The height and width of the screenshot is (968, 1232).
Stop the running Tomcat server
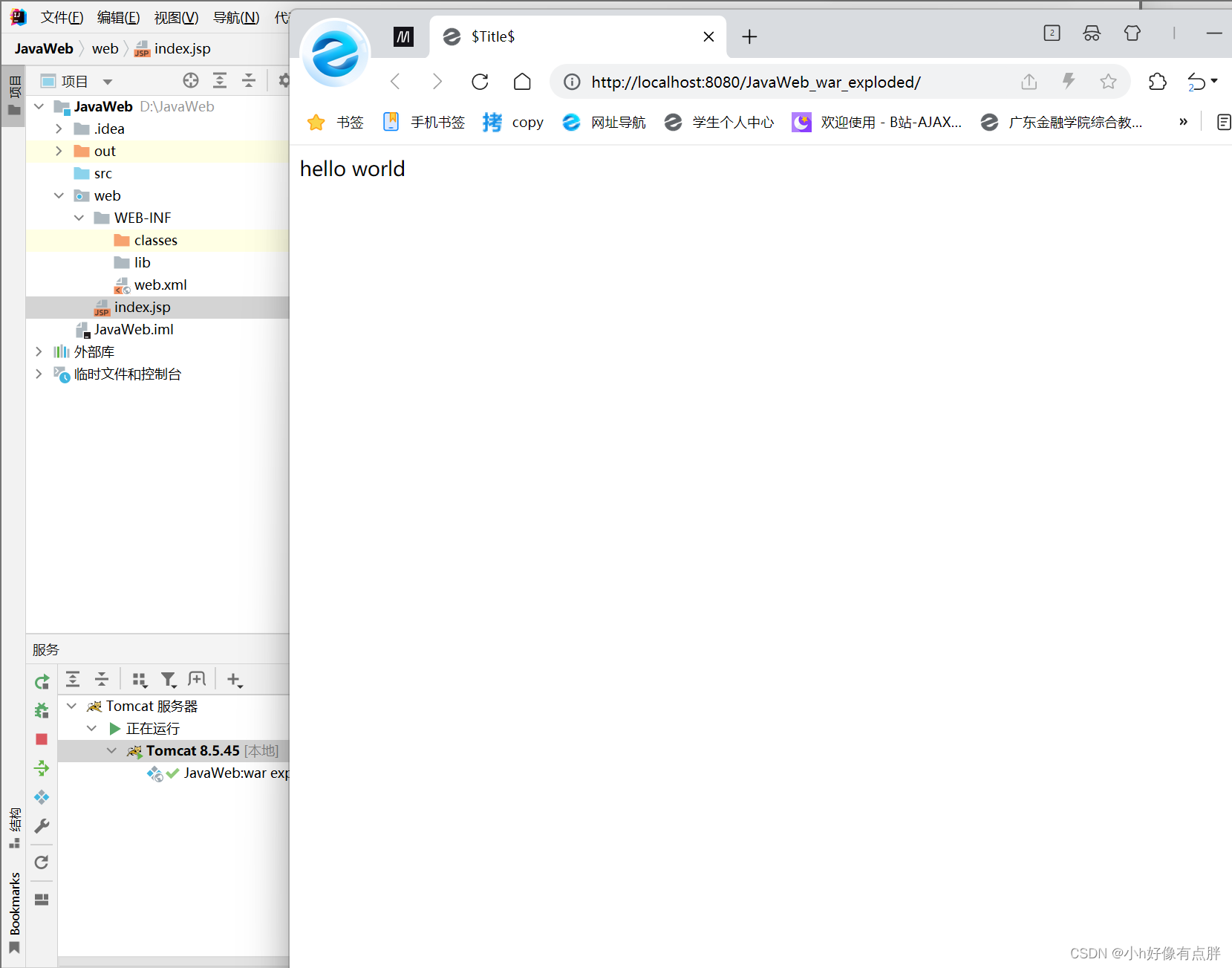pos(42,739)
